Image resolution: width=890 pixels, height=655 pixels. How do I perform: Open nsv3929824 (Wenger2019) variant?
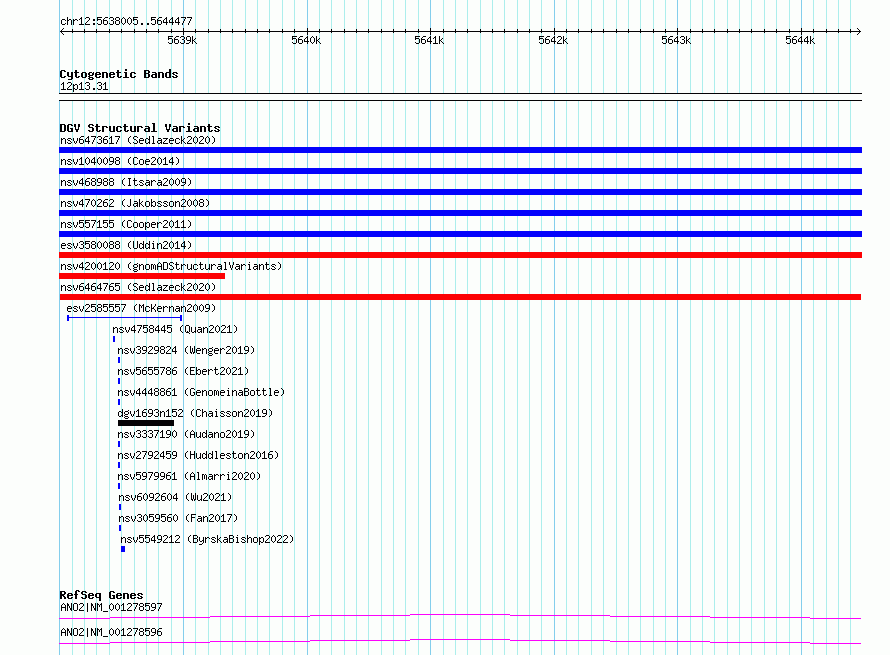[x=186, y=350]
